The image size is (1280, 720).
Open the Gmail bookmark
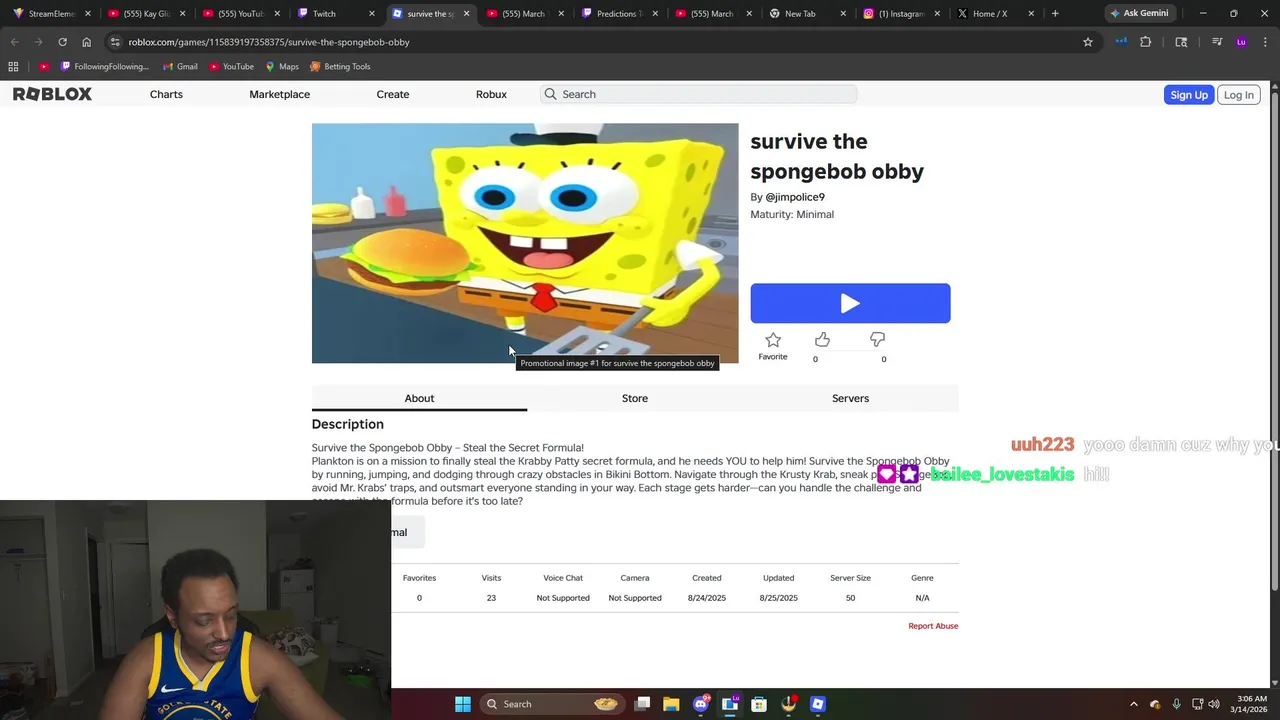pos(180,66)
